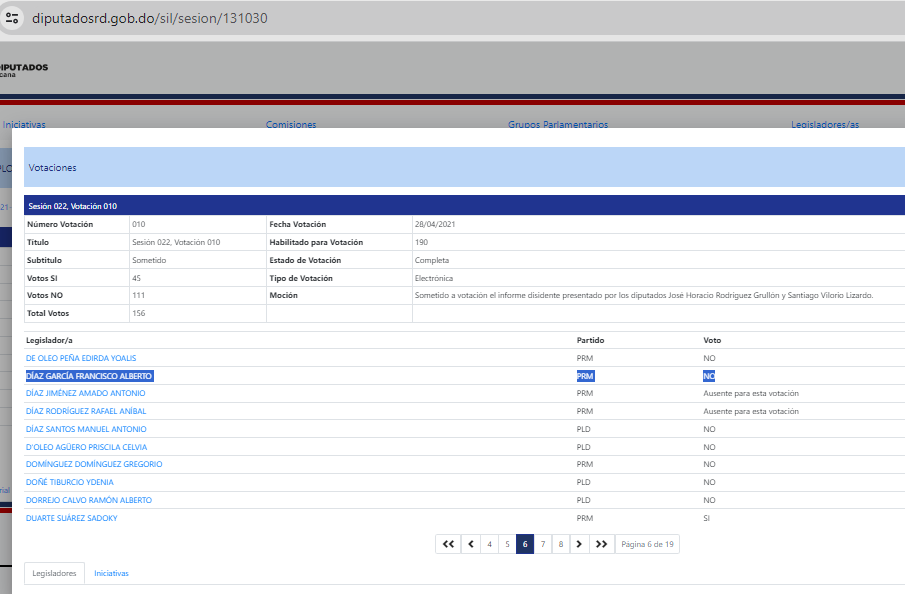Open page 7 of the pagination

(543, 544)
